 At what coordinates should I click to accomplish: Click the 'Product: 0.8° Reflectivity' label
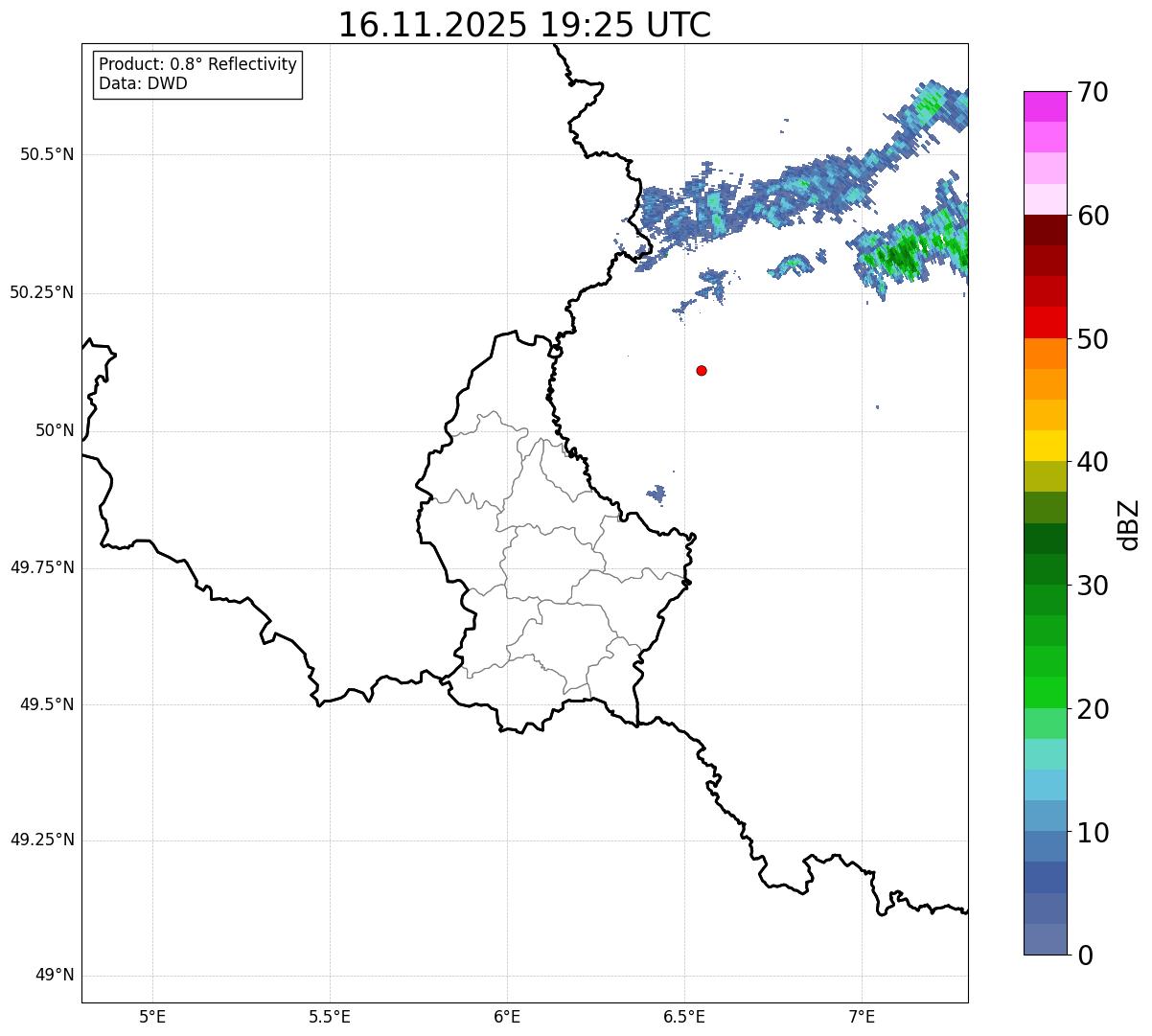coord(198,64)
